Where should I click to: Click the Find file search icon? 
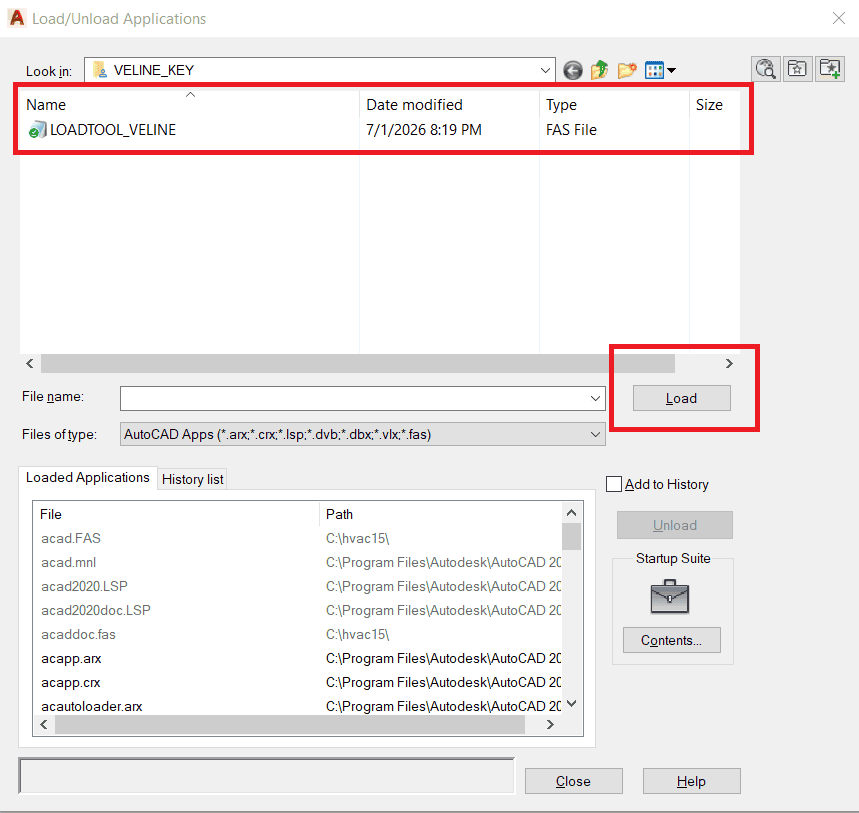pyautogui.click(x=765, y=69)
